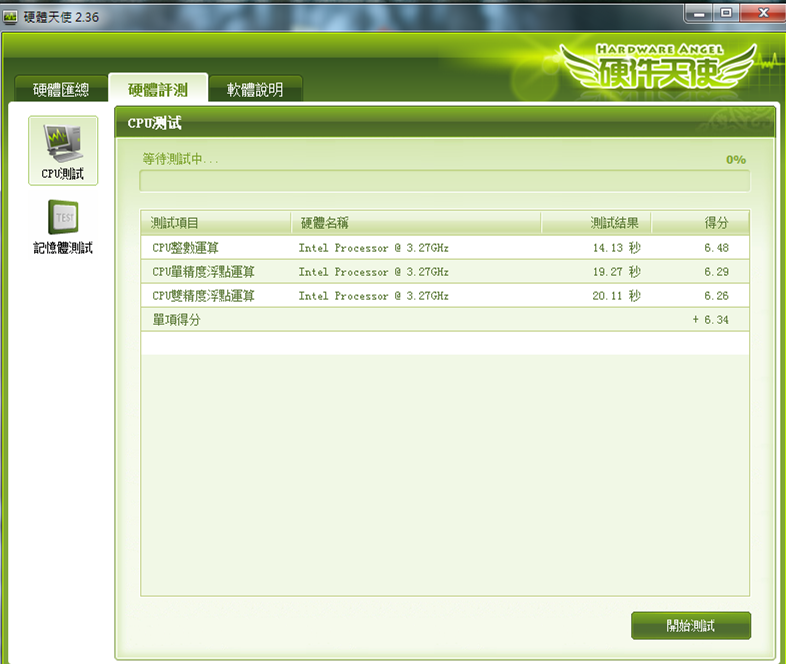
Task: Click hardware name in CPU整數運算 row
Action: (x=373, y=248)
